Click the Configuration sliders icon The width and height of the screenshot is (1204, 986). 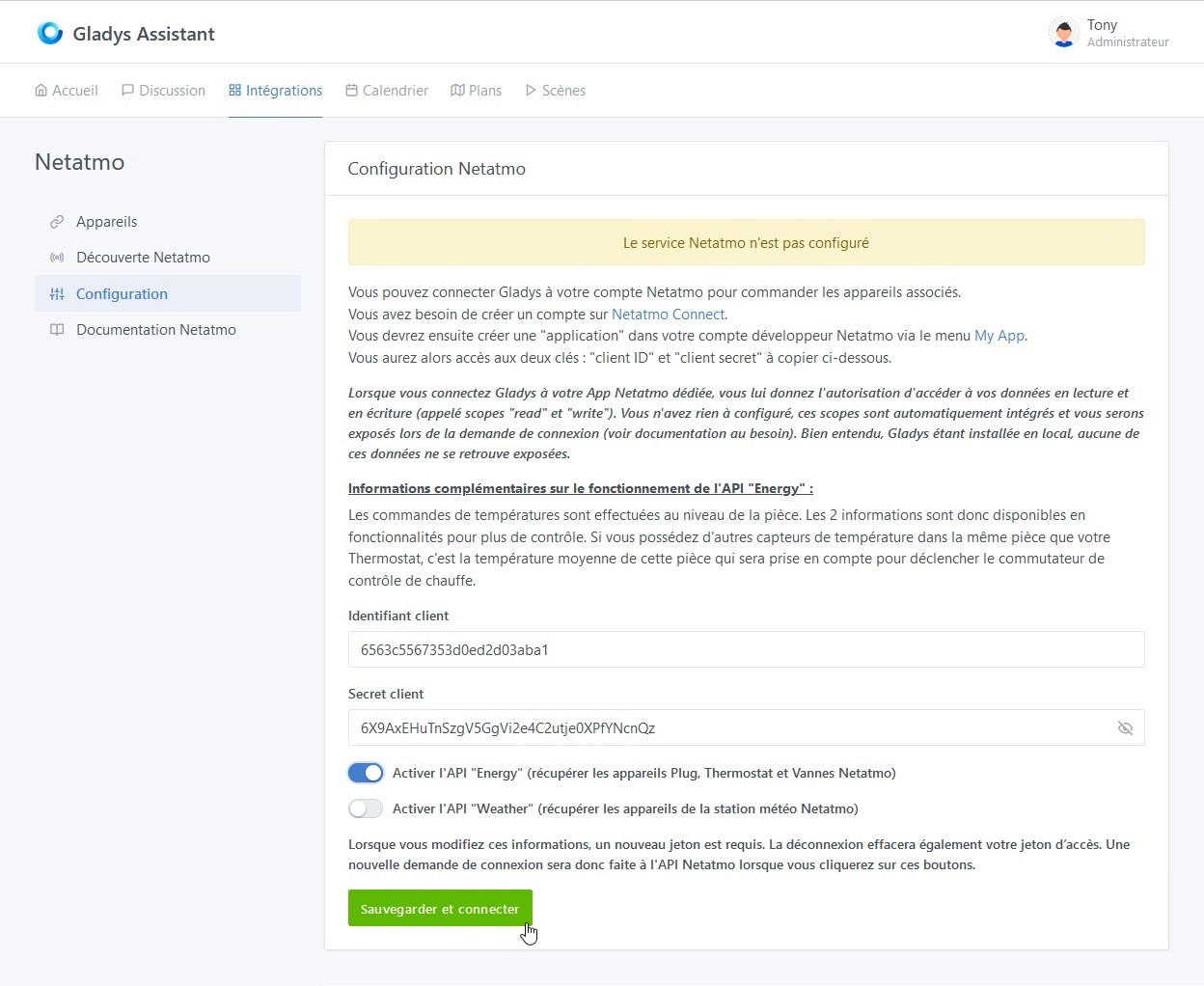[58, 293]
